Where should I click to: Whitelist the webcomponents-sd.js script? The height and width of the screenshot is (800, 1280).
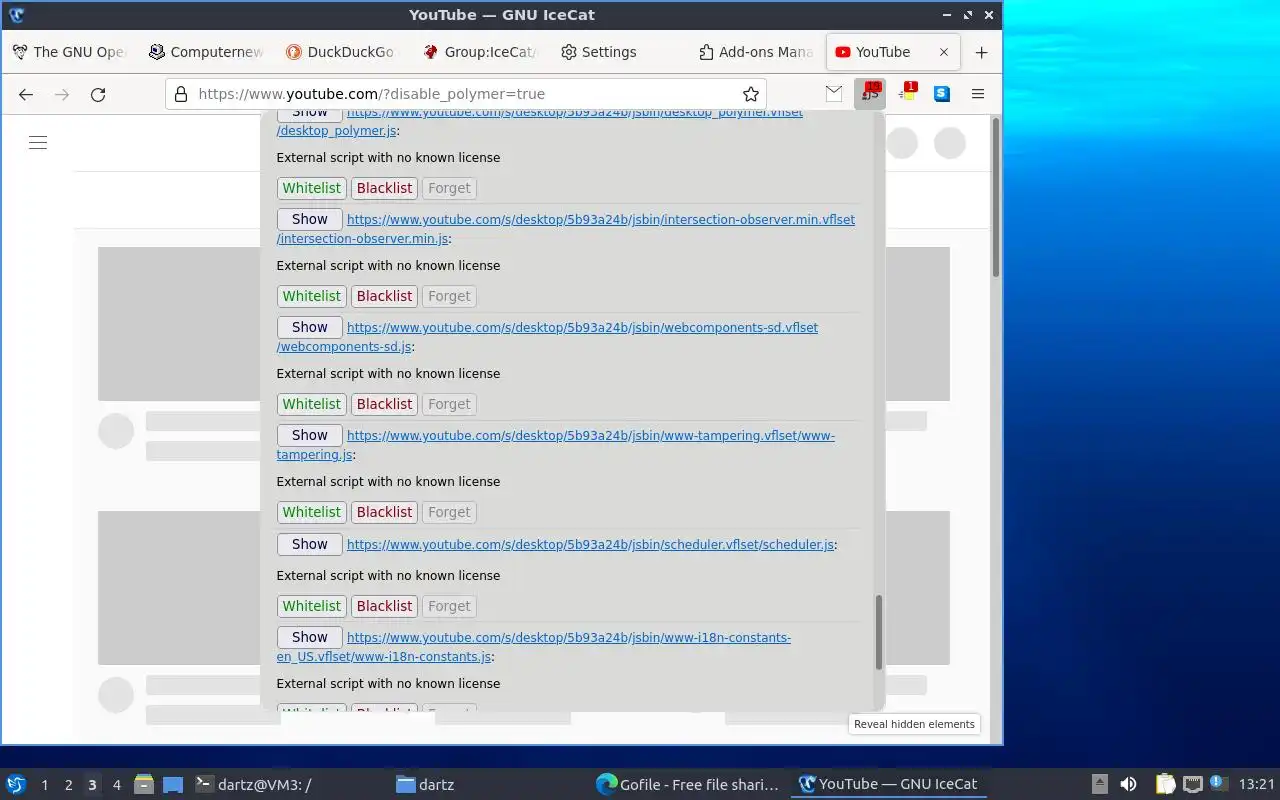[x=312, y=404]
